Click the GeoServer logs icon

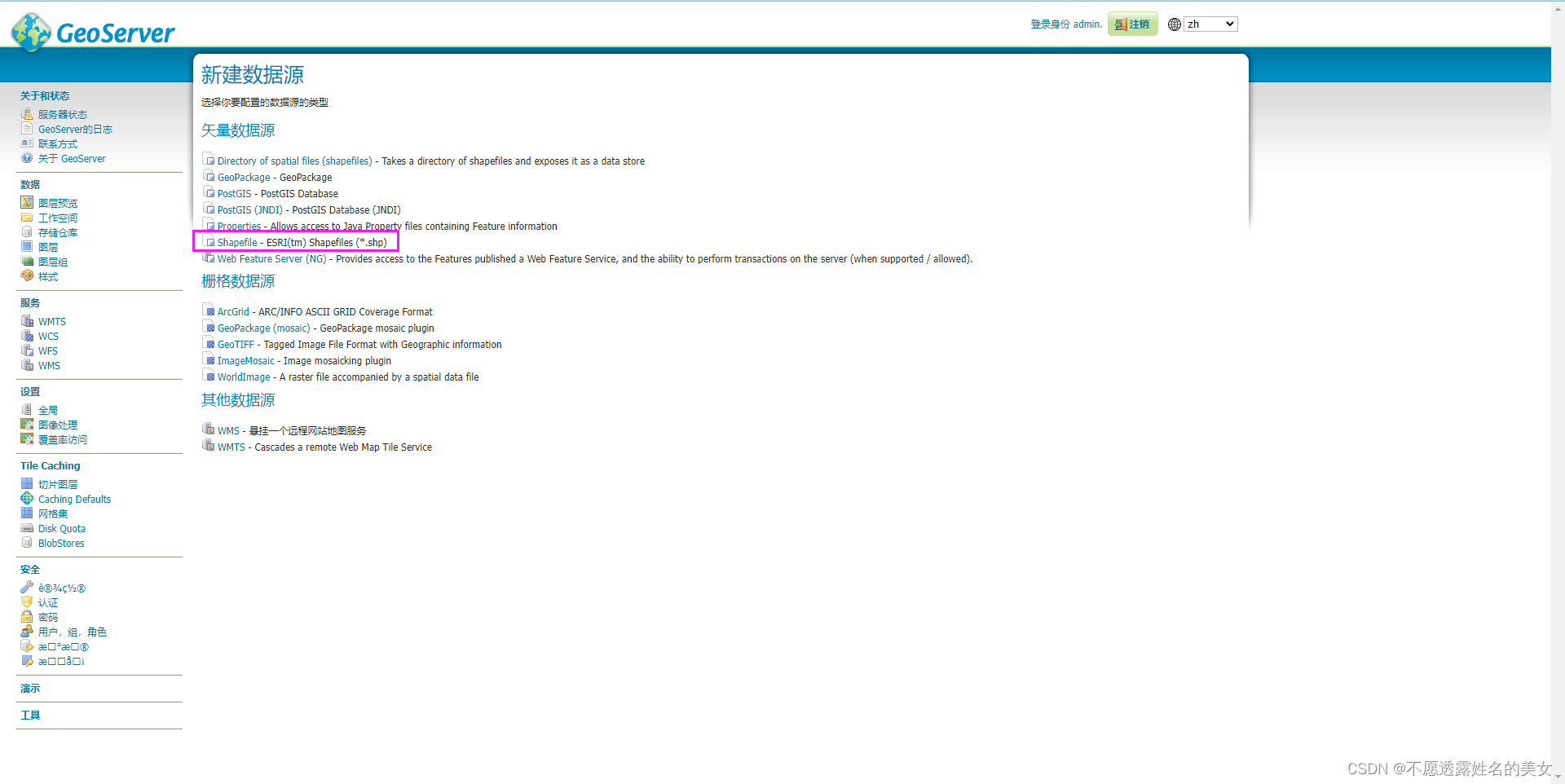pos(27,129)
